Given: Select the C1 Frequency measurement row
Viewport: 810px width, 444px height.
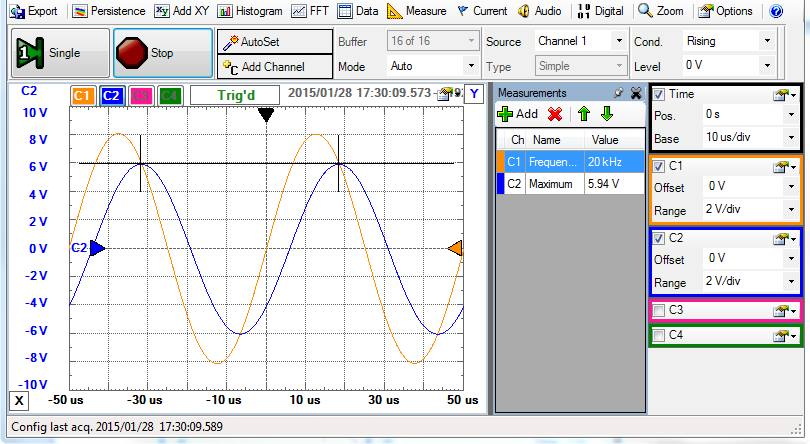Looking at the screenshot, I should click(x=571, y=162).
